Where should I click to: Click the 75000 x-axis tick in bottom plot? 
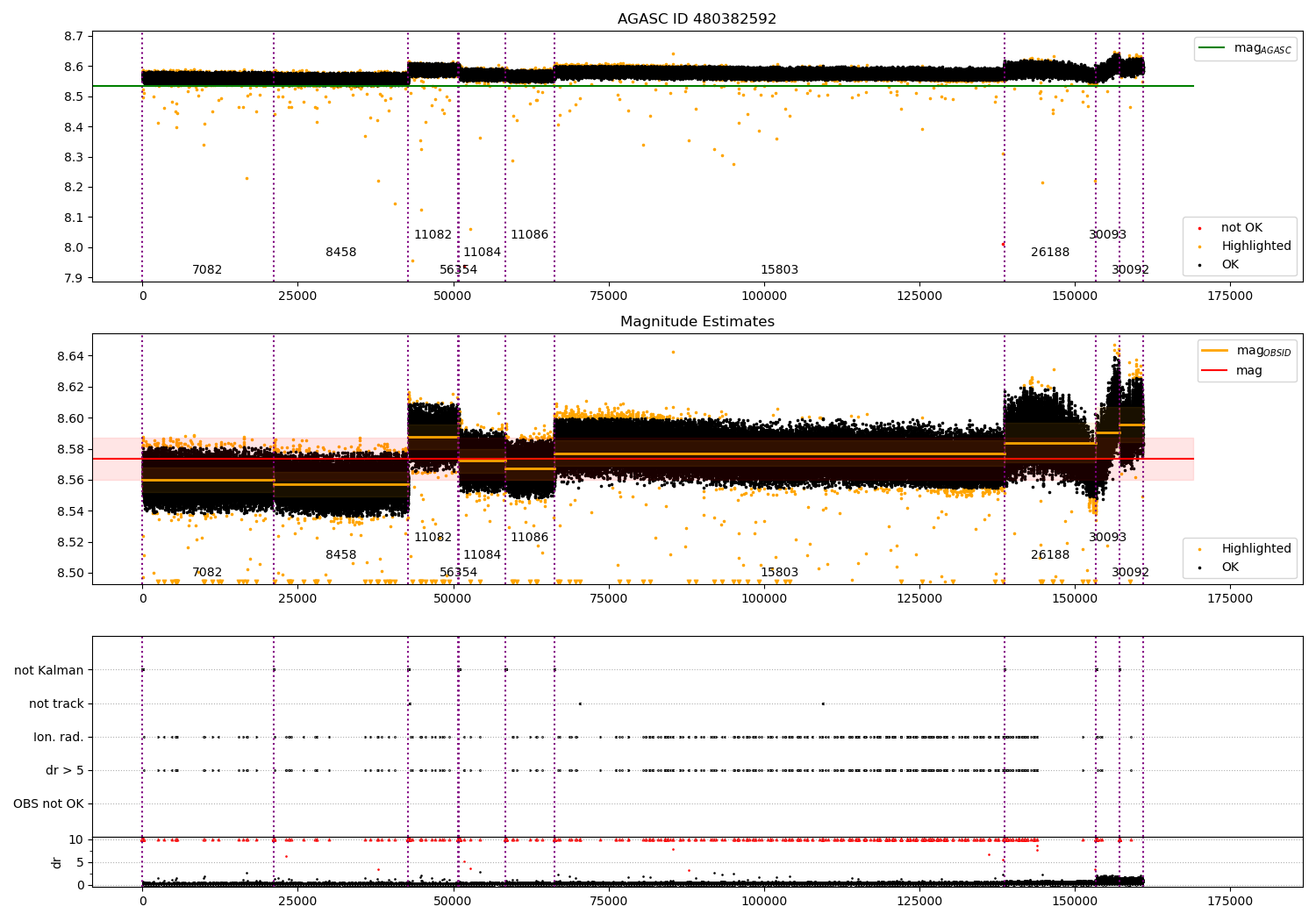(x=609, y=902)
